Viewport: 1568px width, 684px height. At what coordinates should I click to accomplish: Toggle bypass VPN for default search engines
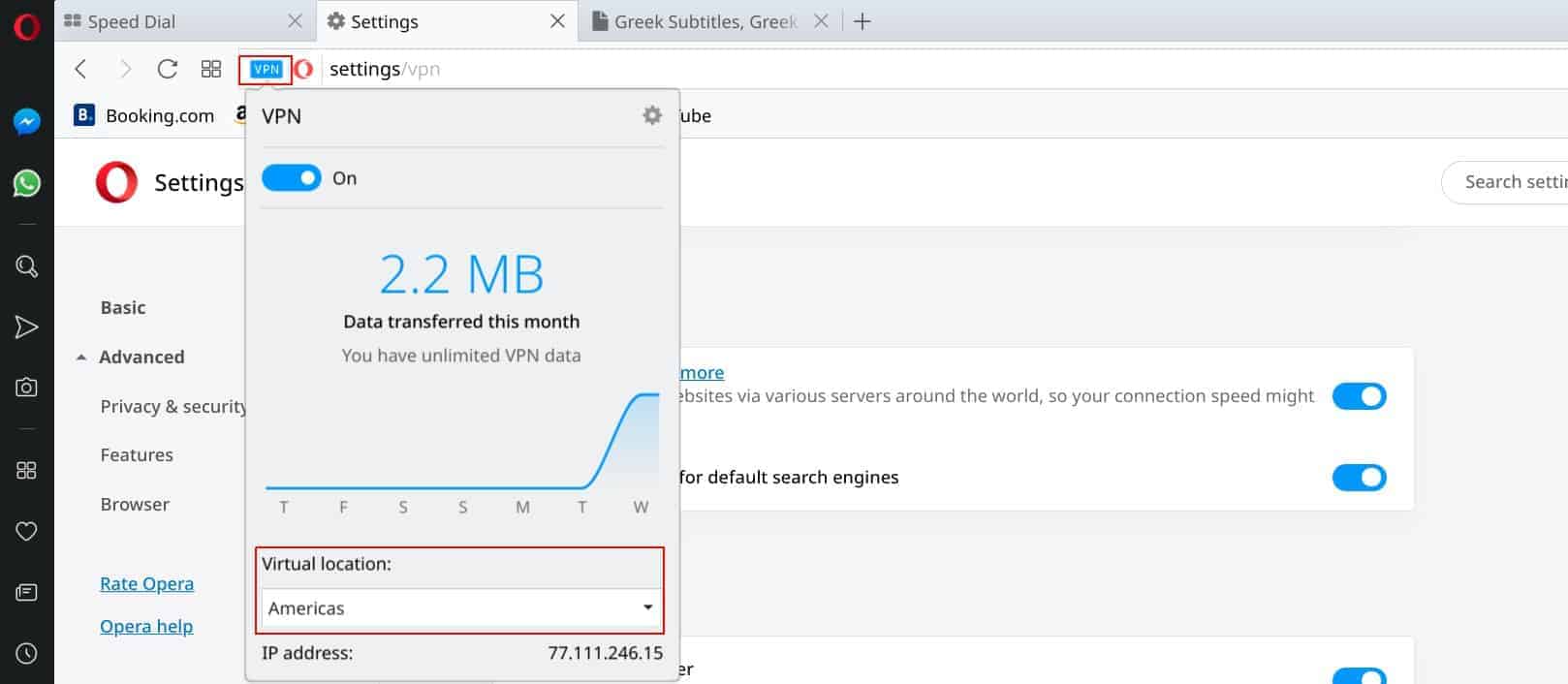1359,477
